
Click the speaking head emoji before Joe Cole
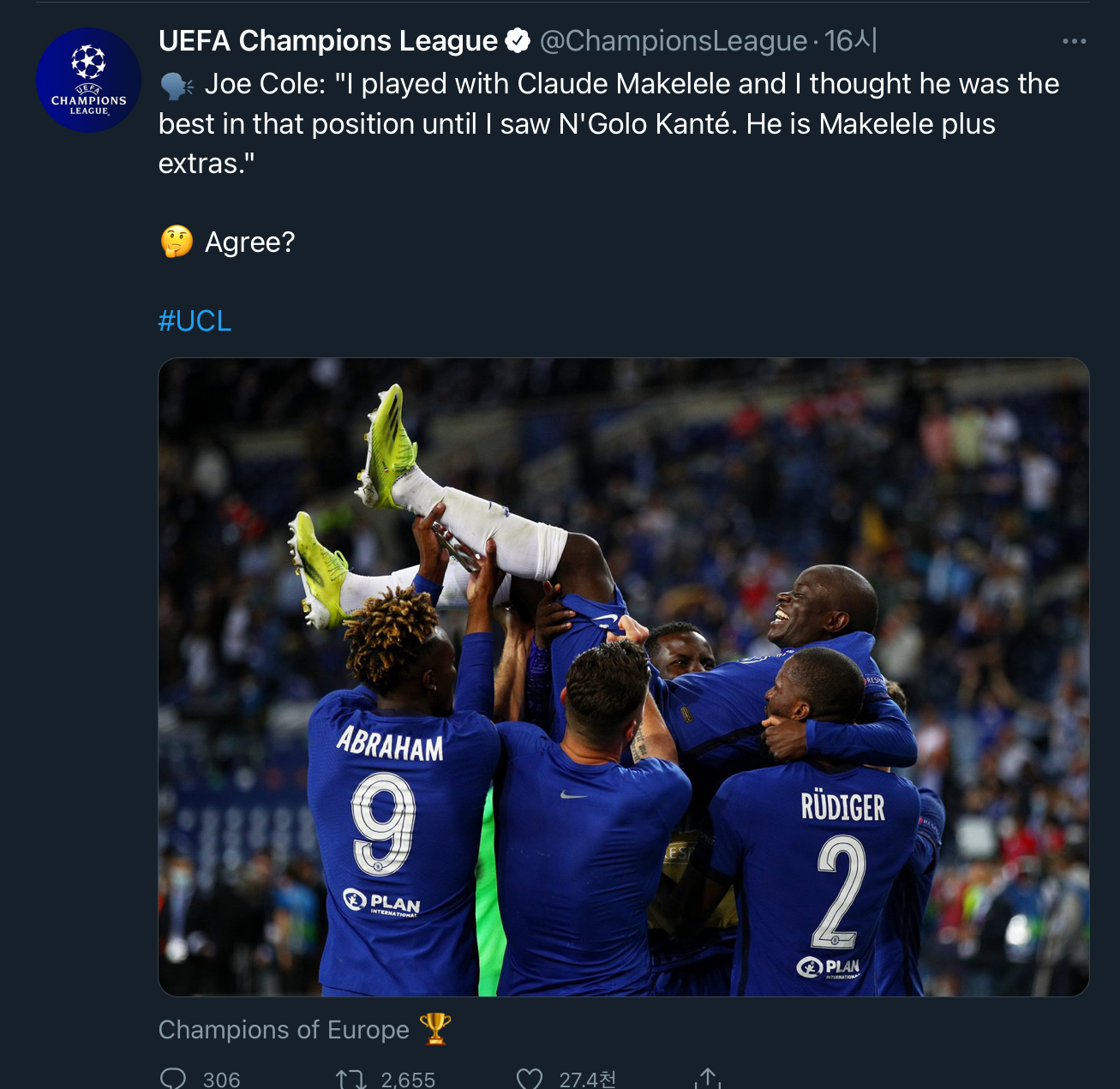click(176, 85)
